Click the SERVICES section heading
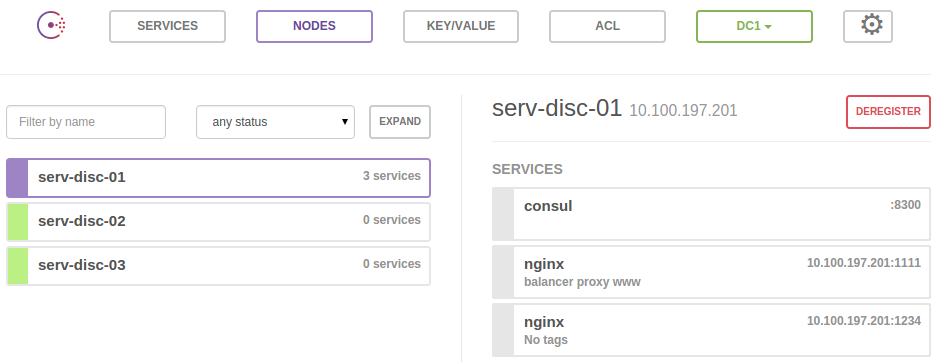The width and height of the screenshot is (935, 362). coord(527,169)
